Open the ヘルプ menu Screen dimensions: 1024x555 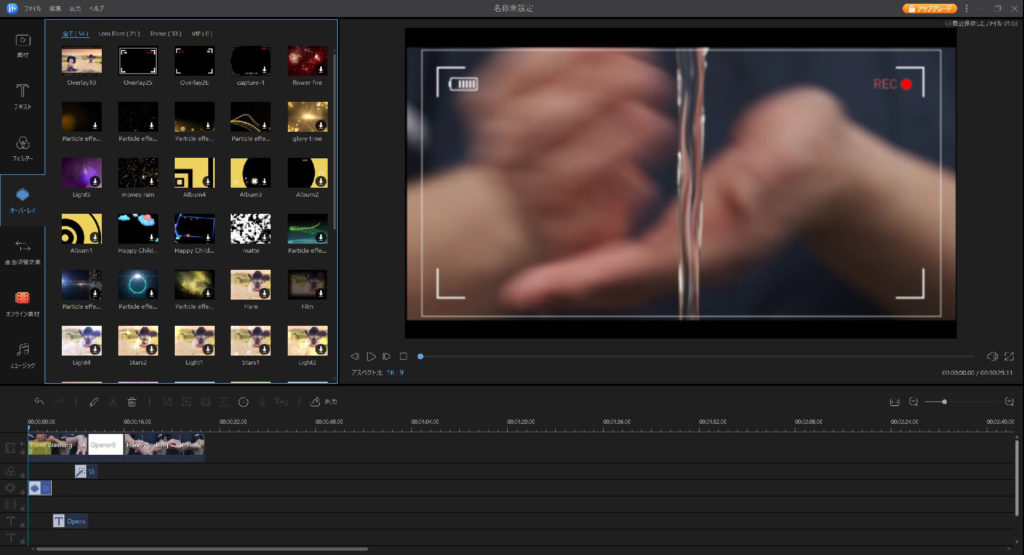97,8
